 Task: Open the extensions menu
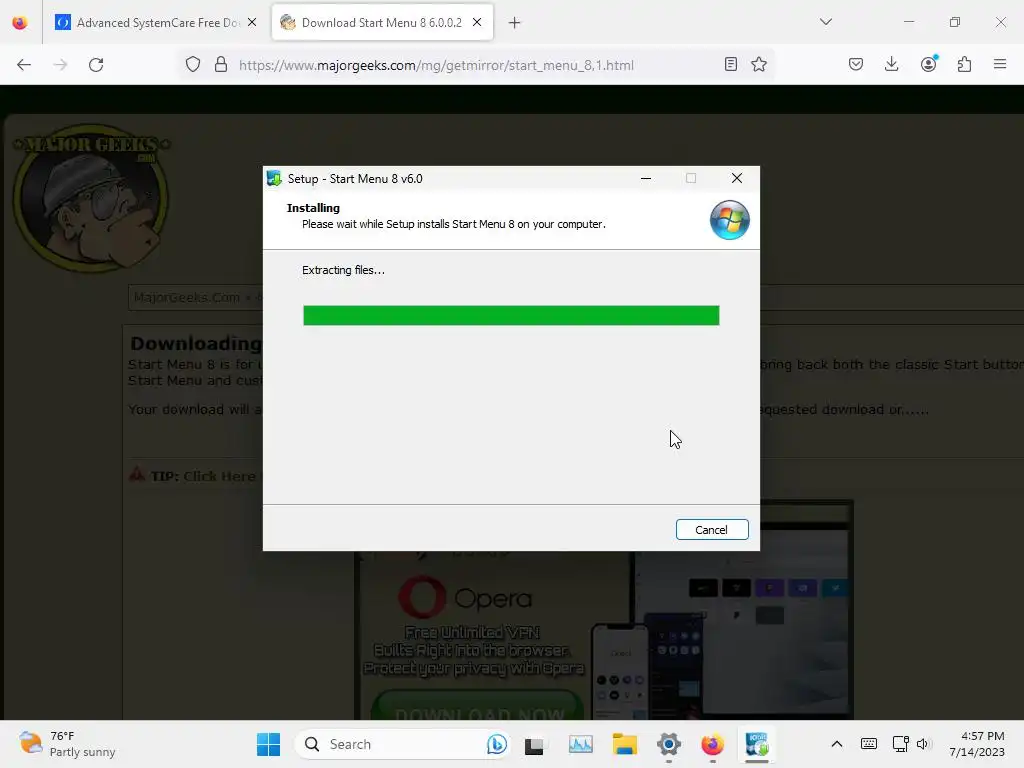965,65
